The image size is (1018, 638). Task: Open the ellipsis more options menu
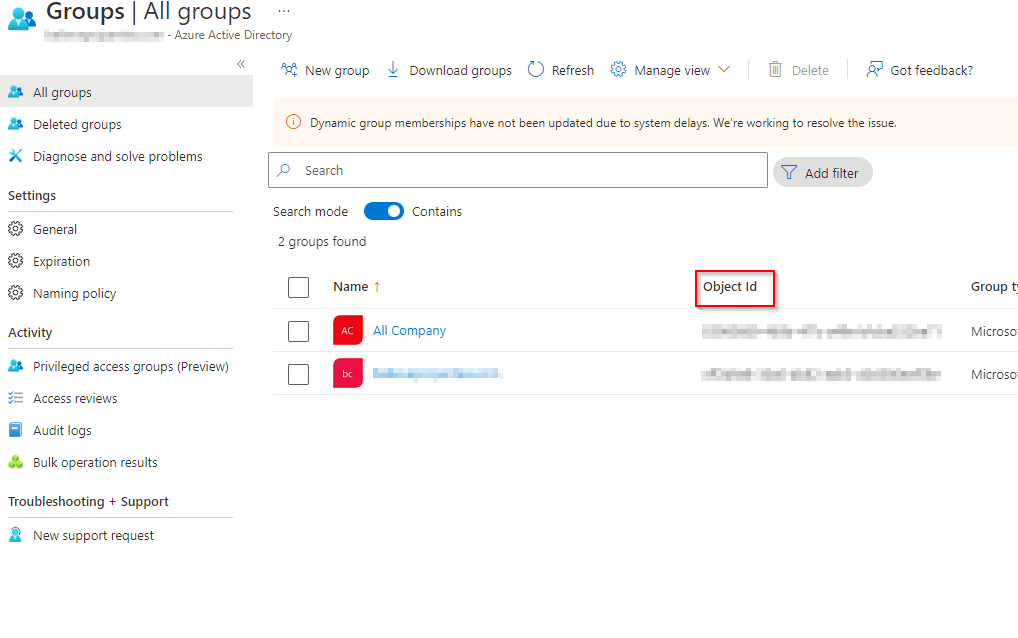pyautogui.click(x=284, y=11)
